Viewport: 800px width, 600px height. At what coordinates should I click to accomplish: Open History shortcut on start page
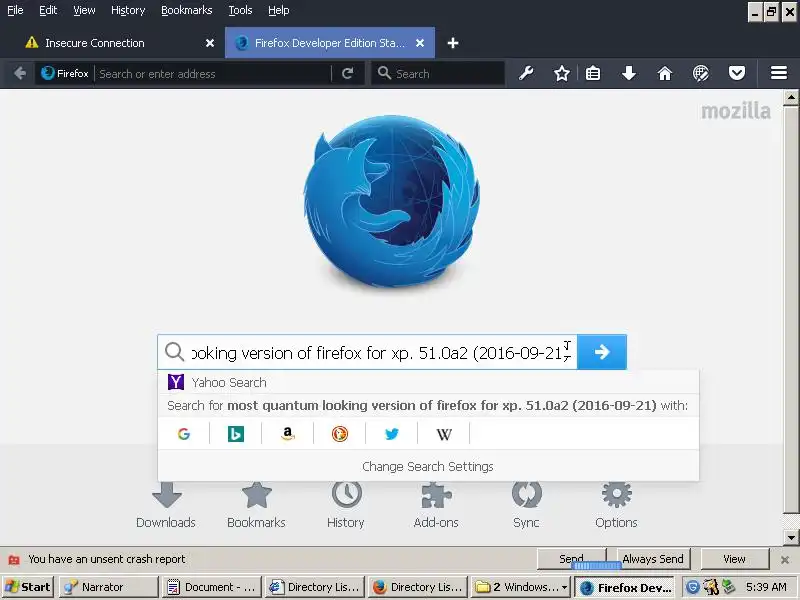[346, 506]
